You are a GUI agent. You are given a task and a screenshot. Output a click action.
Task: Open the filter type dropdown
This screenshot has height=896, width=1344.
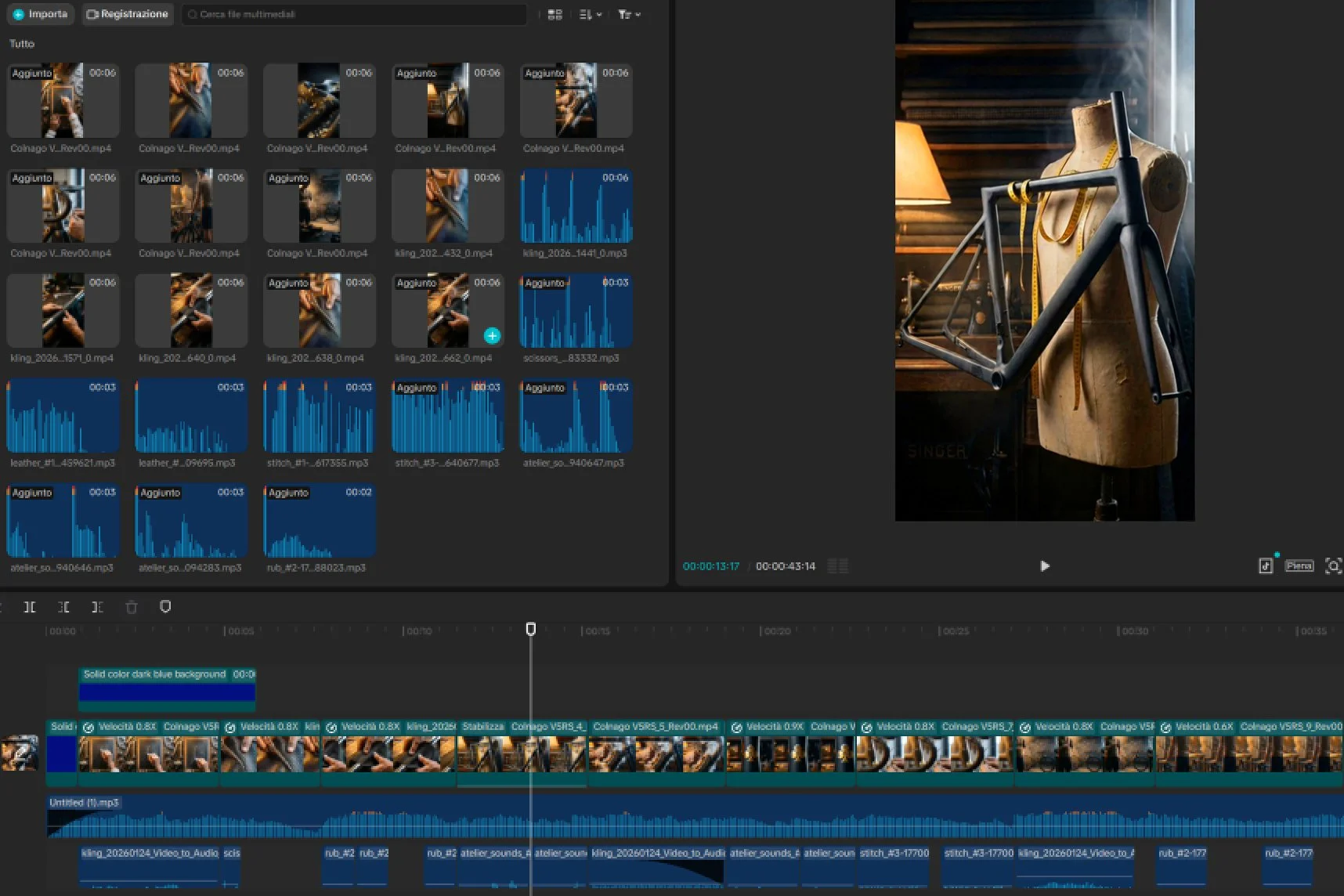629,14
